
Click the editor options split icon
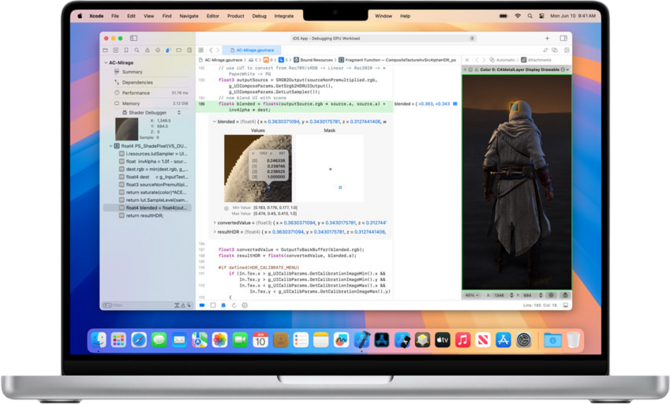[x=567, y=50]
